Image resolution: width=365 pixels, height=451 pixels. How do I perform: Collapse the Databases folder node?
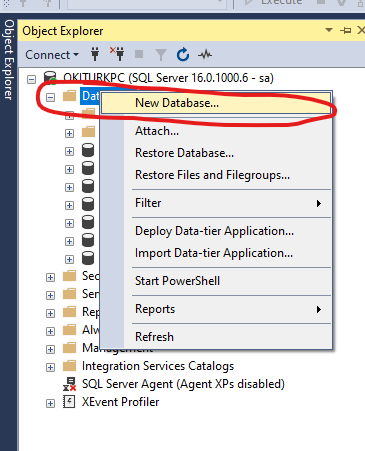[x=50, y=97]
